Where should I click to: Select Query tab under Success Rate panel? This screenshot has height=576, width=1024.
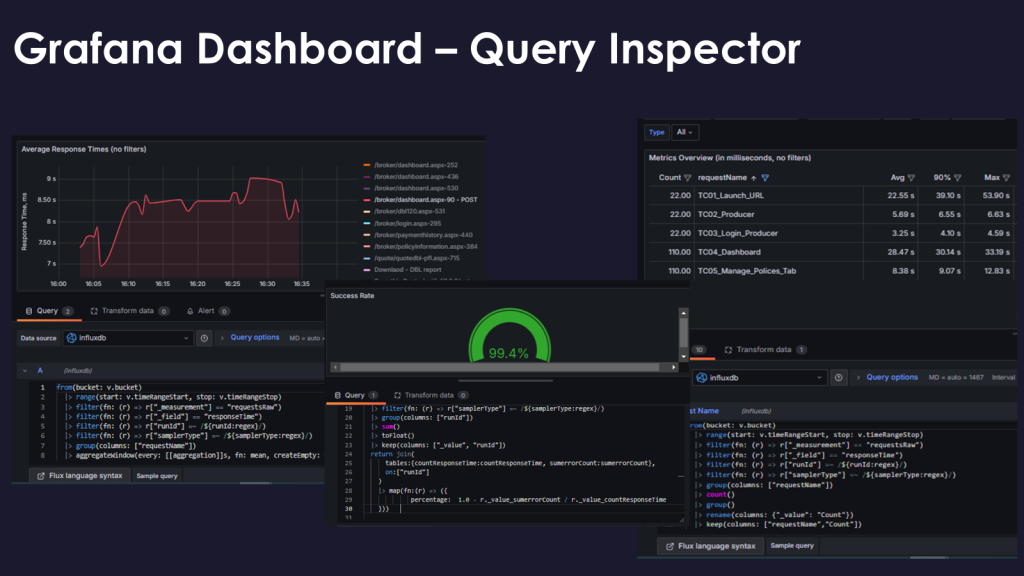pos(356,395)
